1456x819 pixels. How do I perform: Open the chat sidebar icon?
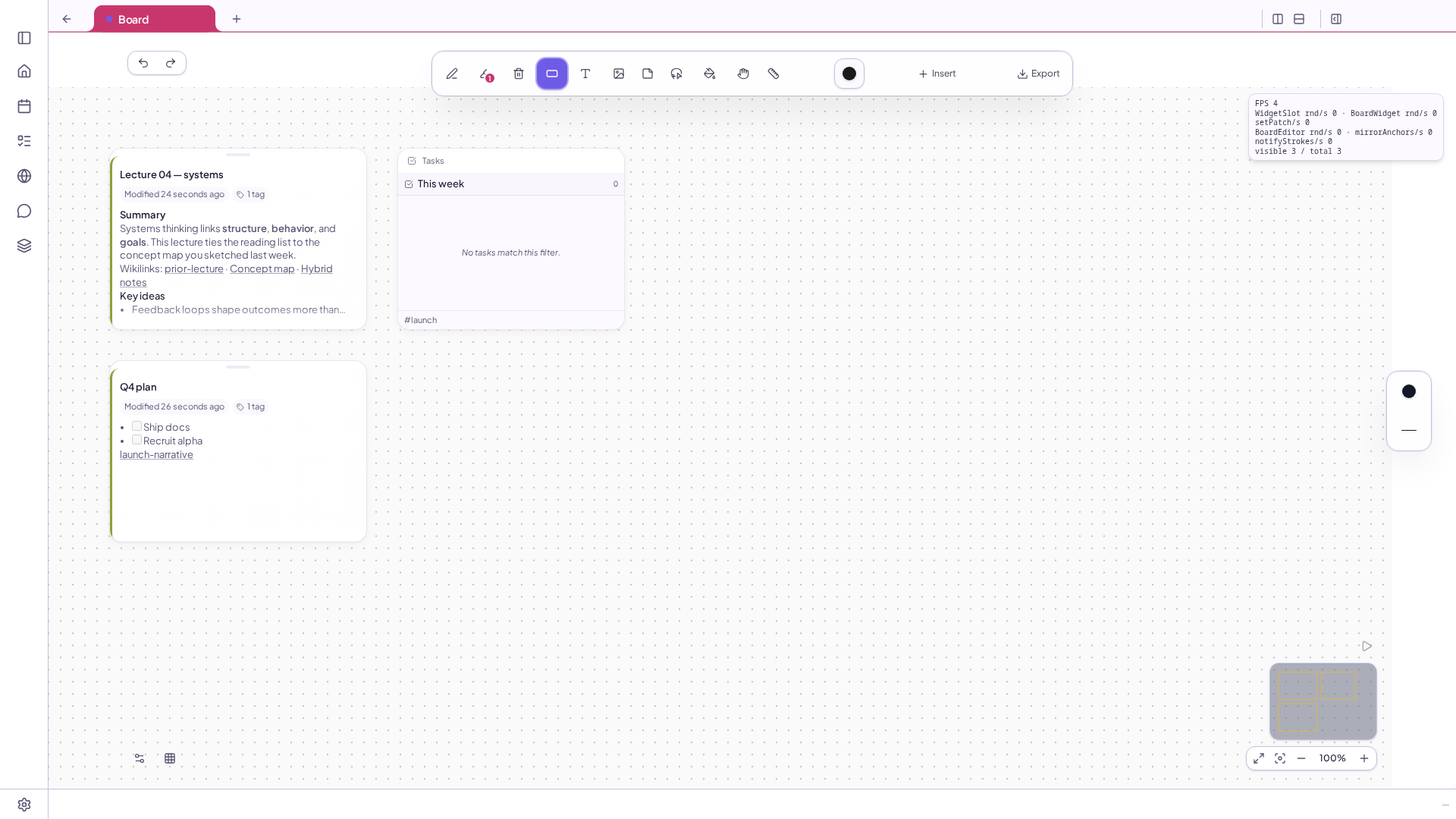point(24,211)
